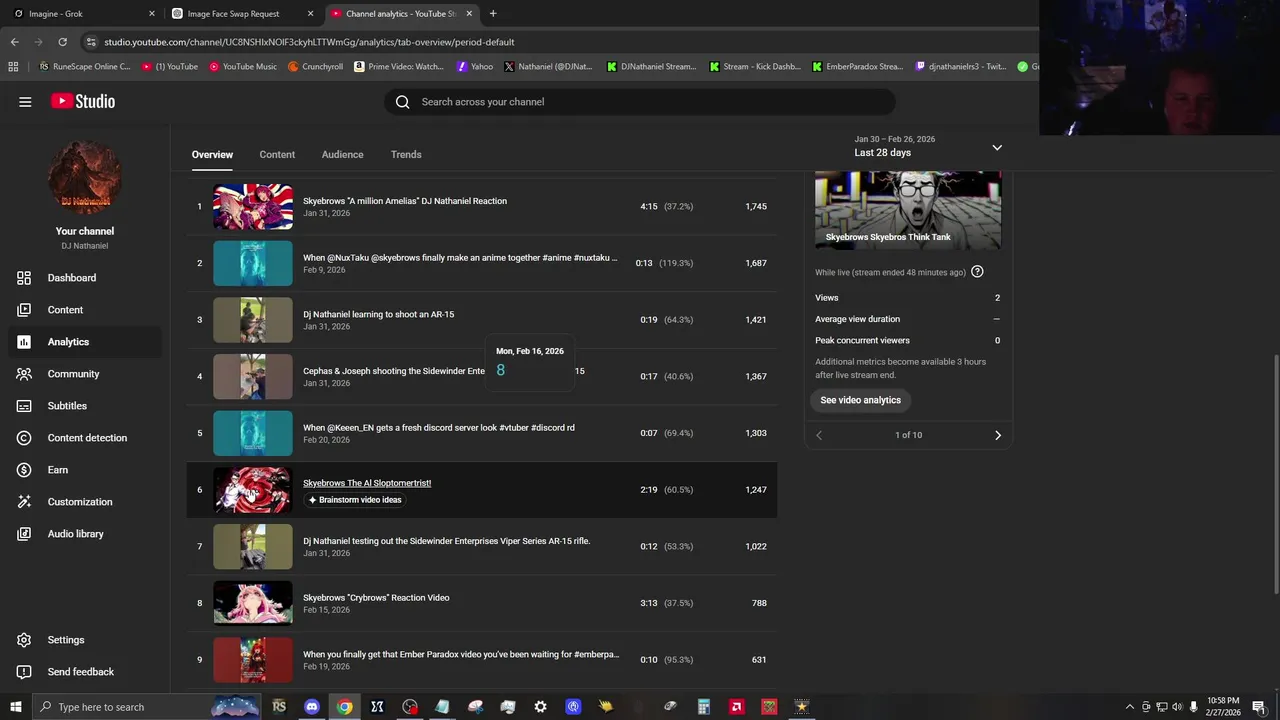Viewport: 1280px width, 720px height.
Task: Focus the Search across your channel field
Action: coord(640,102)
